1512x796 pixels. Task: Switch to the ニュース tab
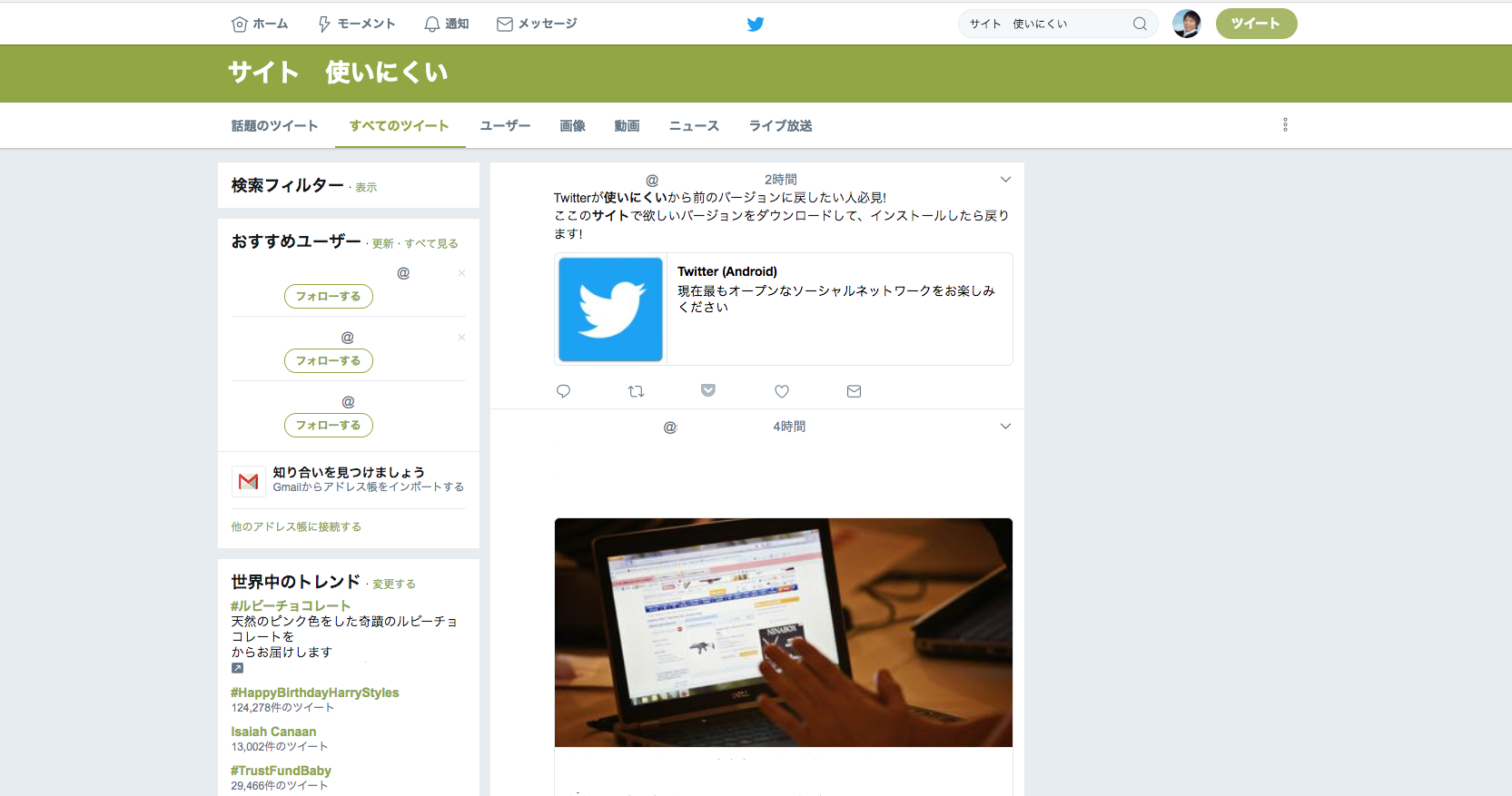(x=694, y=125)
